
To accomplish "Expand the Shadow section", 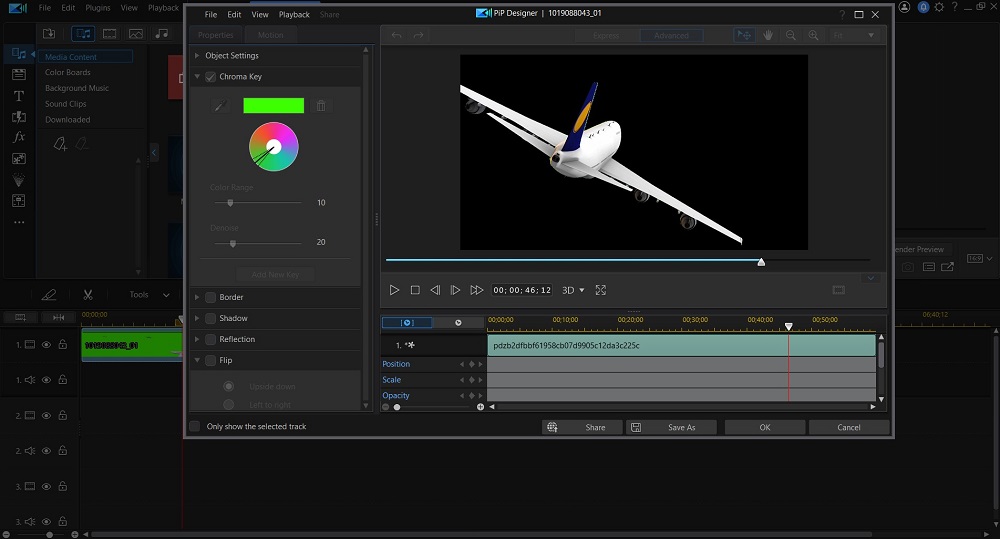I will point(197,318).
